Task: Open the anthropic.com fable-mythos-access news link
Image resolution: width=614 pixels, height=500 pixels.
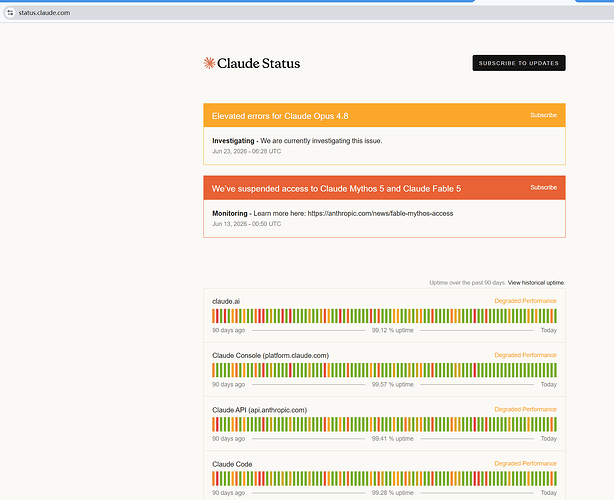Action: point(380,213)
